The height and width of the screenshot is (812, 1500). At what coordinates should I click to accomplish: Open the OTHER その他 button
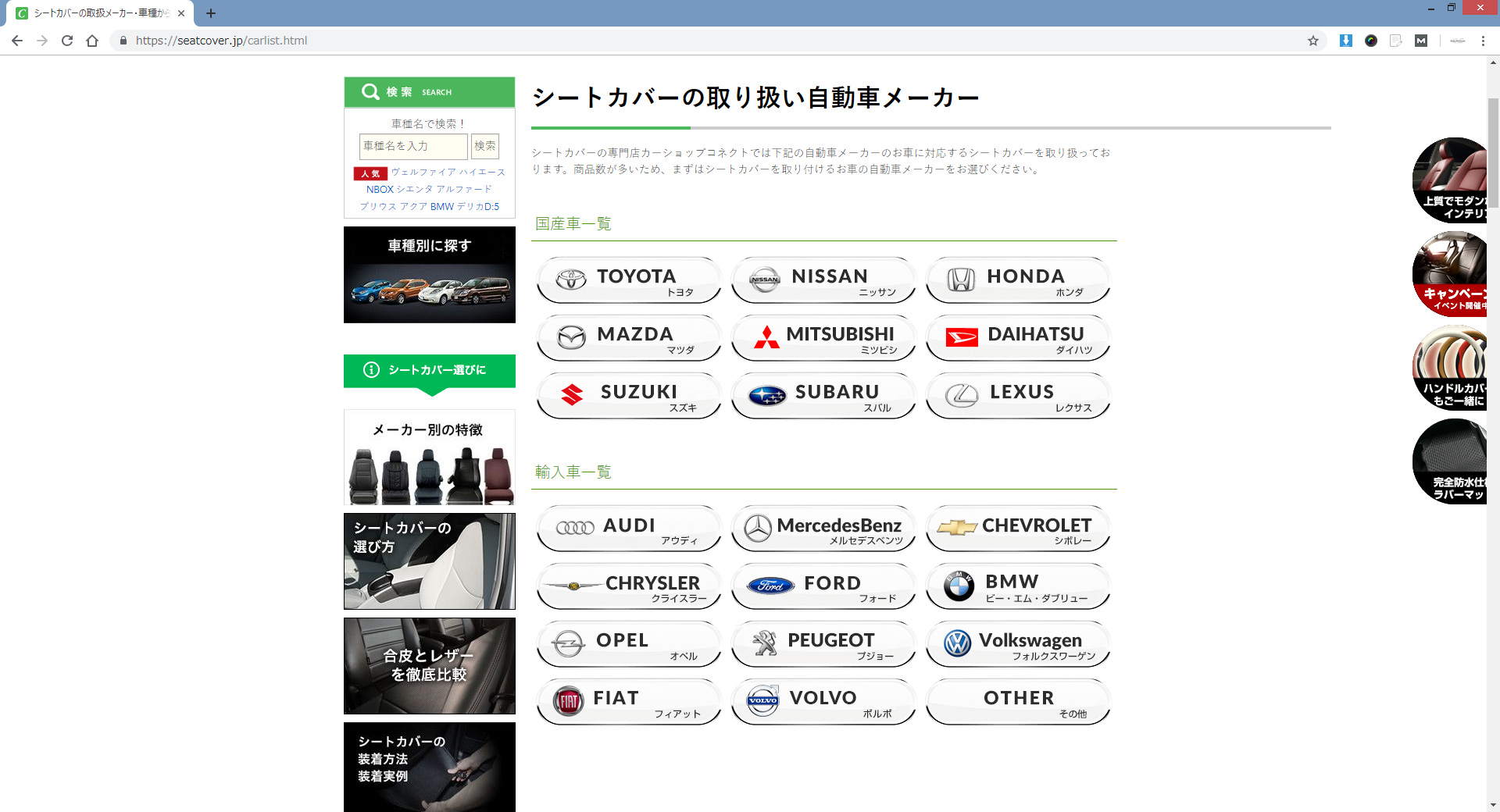tap(1018, 702)
